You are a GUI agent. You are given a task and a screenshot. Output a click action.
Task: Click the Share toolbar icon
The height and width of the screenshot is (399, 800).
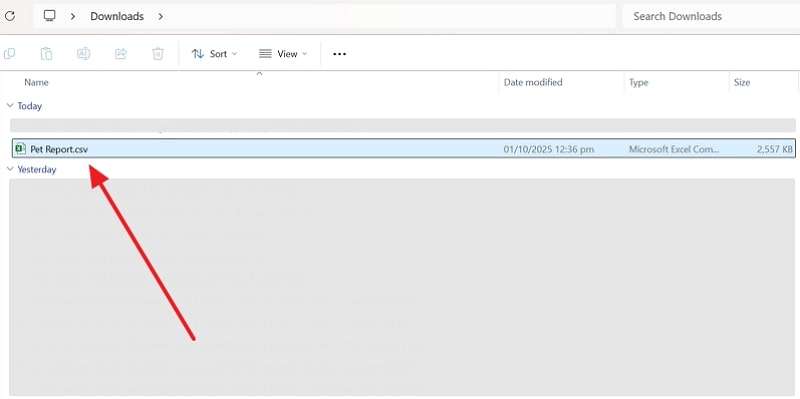(121, 54)
